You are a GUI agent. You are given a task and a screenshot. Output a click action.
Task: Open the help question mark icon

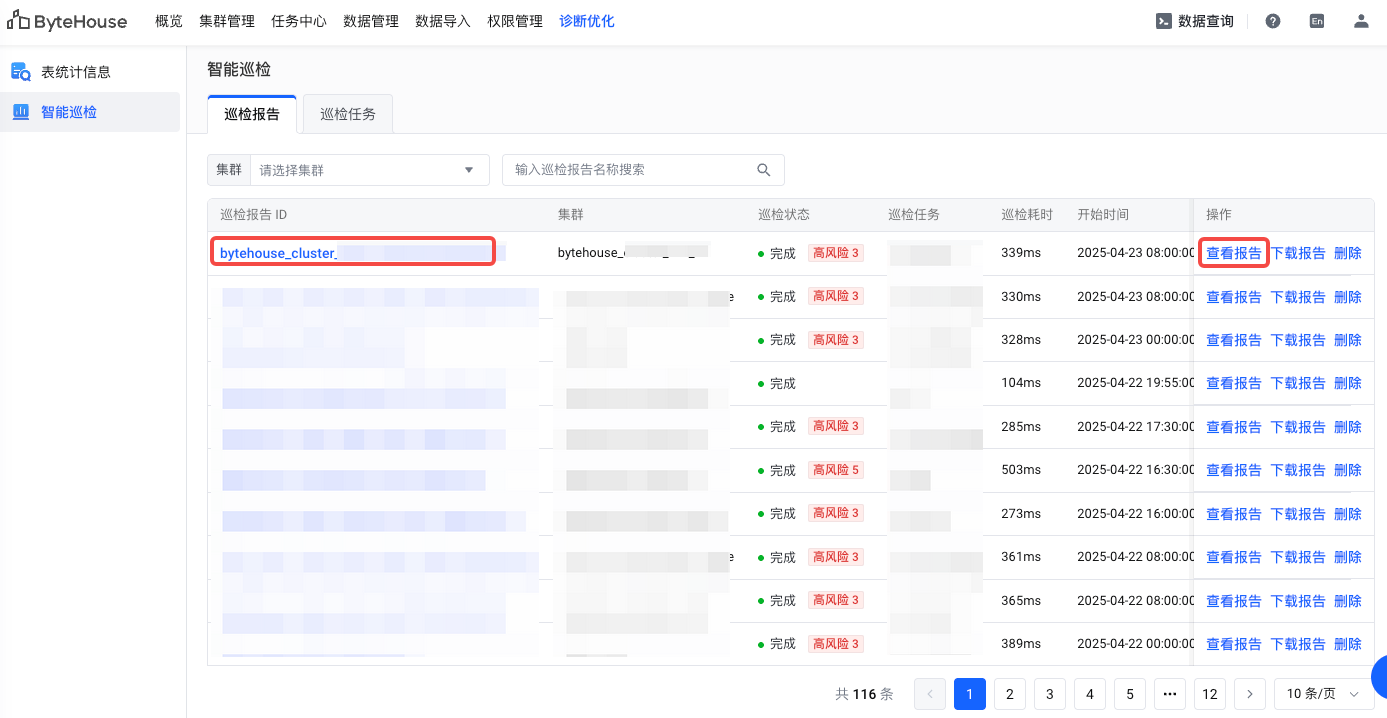(1273, 21)
